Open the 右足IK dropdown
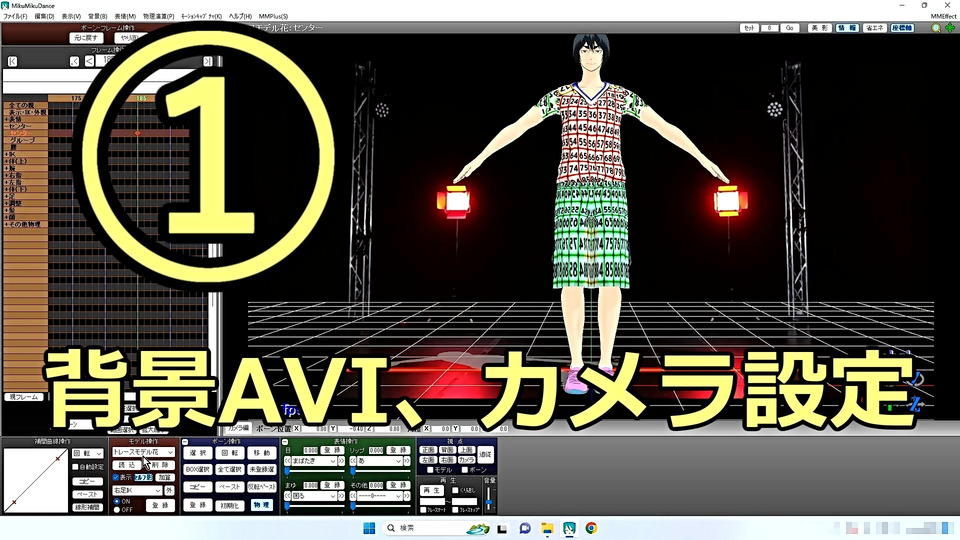This screenshot has width=960, height=540. pyautogui.click(x=137, y=490)
